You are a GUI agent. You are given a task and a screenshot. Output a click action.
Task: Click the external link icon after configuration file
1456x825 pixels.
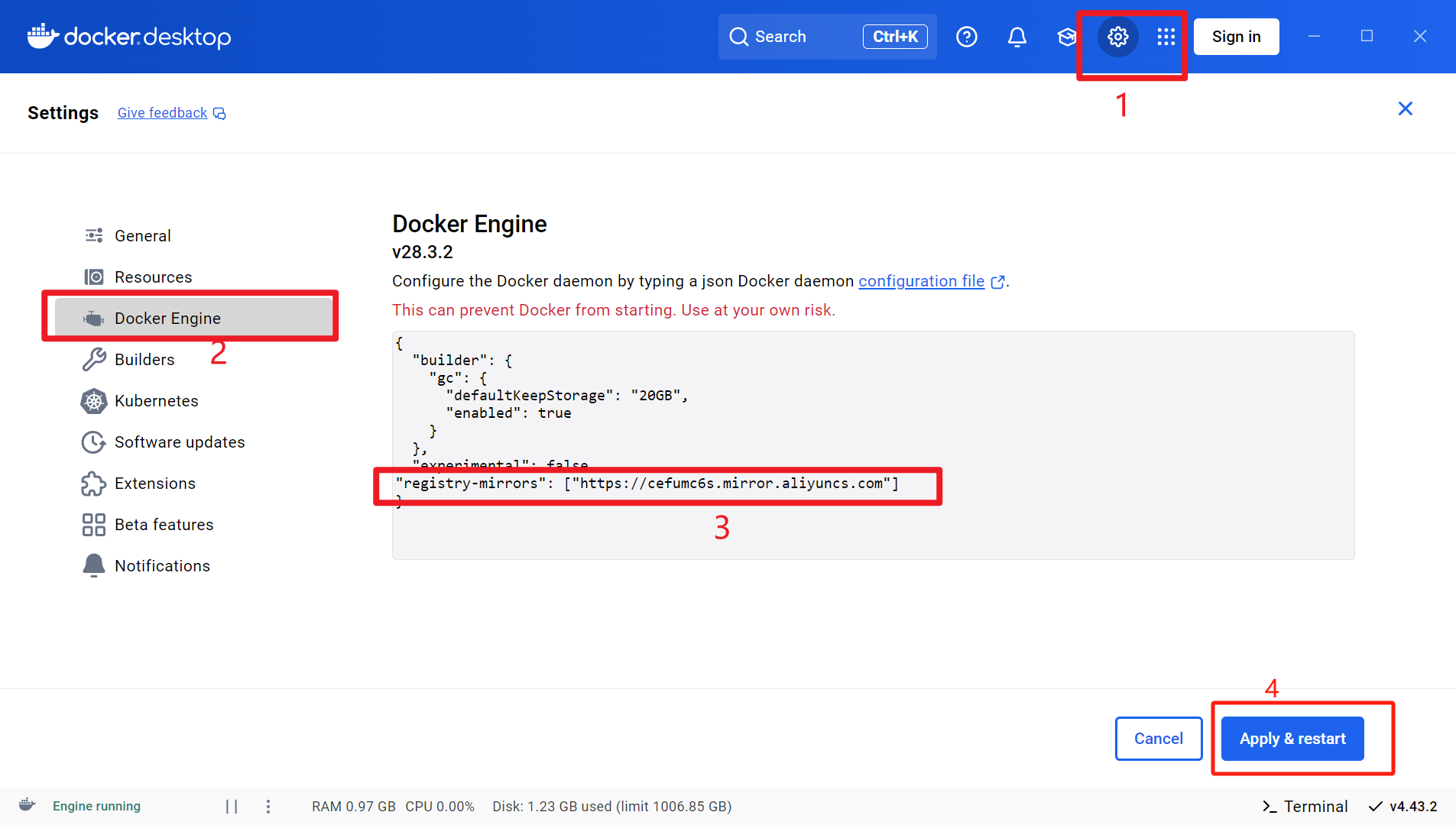pos(997,282)
